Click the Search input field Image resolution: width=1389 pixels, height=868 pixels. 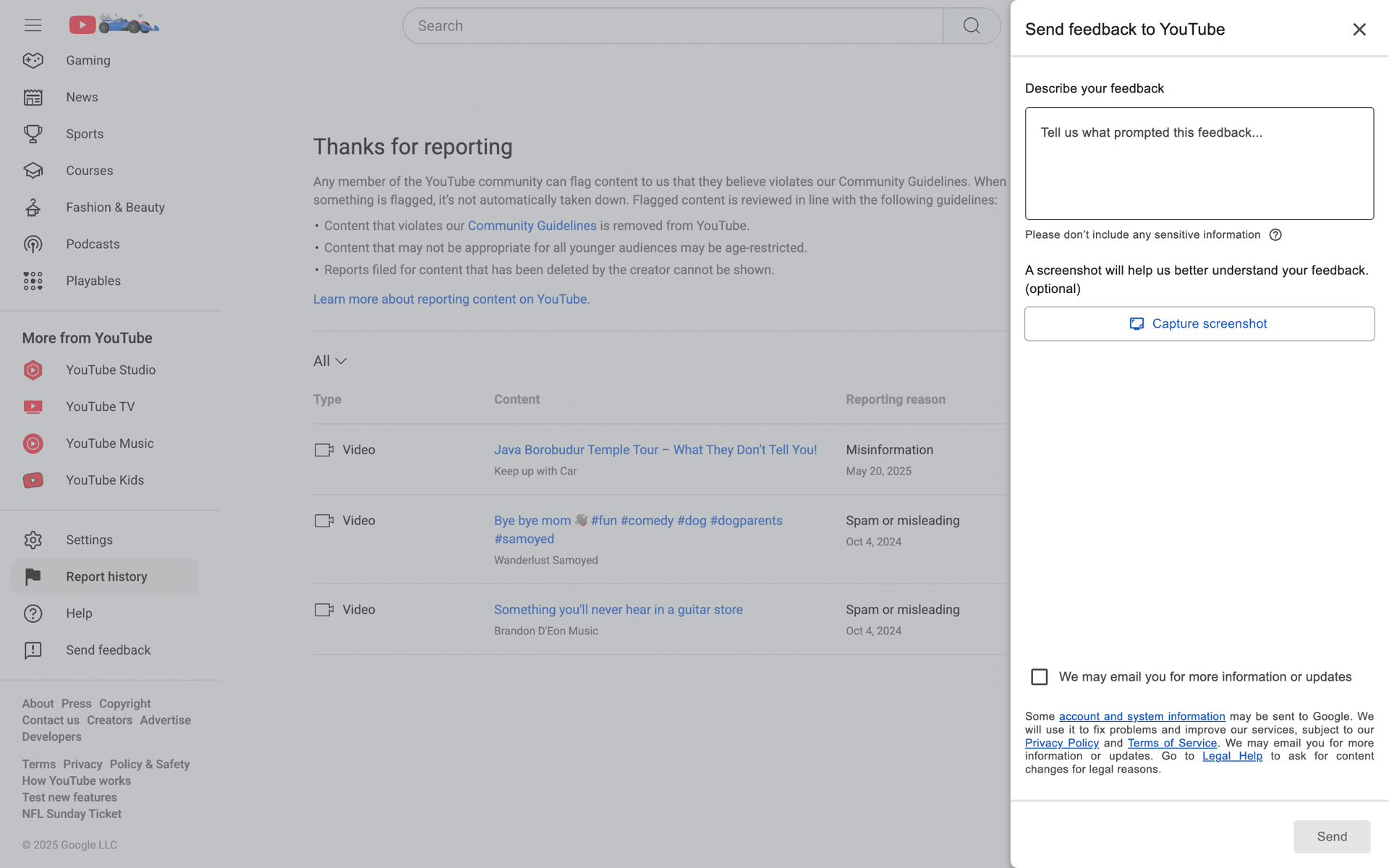(x=673, y=26)
